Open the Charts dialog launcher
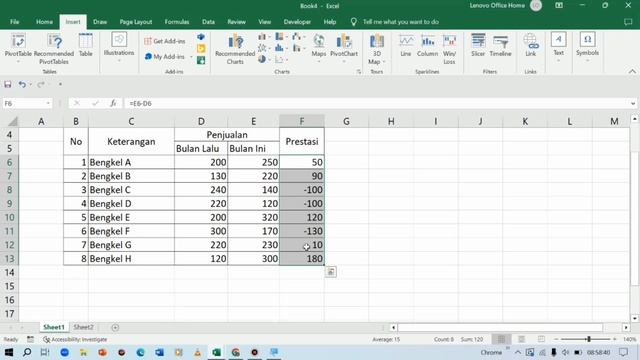 [x=359, y=72]
